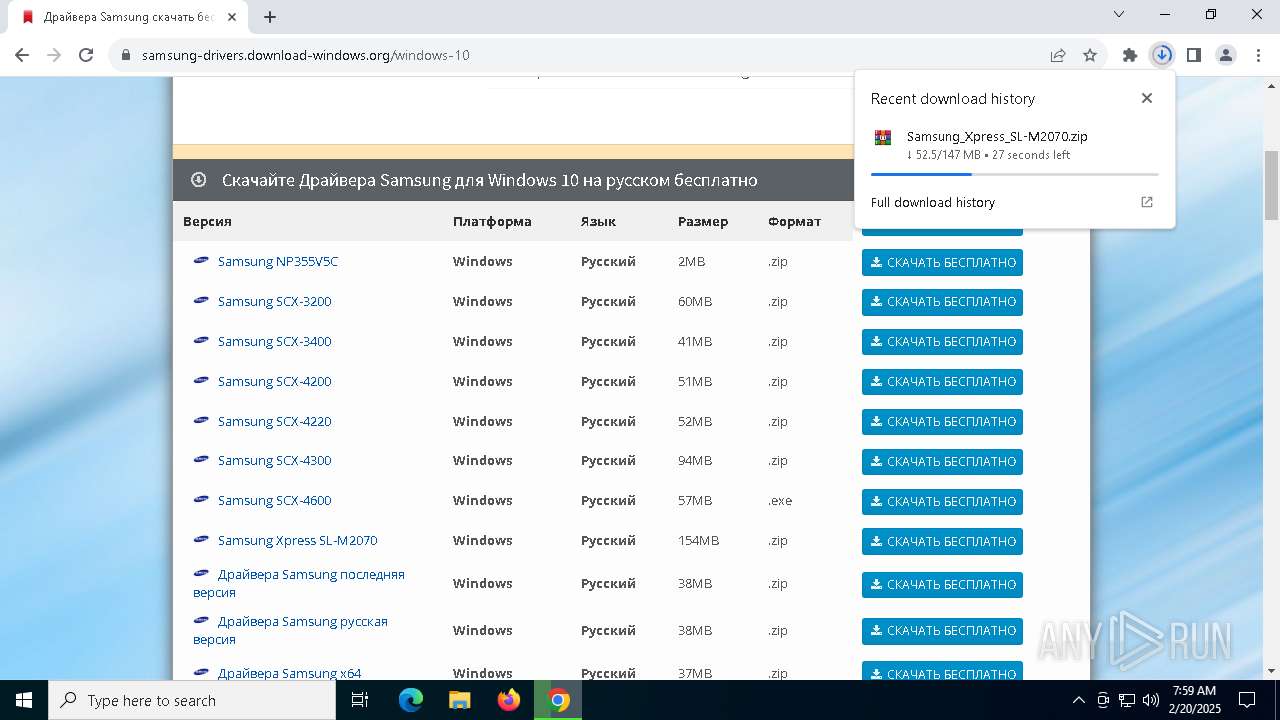Toggle the downloads toolbar icon
Image resolution: width=1280 pixels, height=720 pixels.
pos(1162,55)
